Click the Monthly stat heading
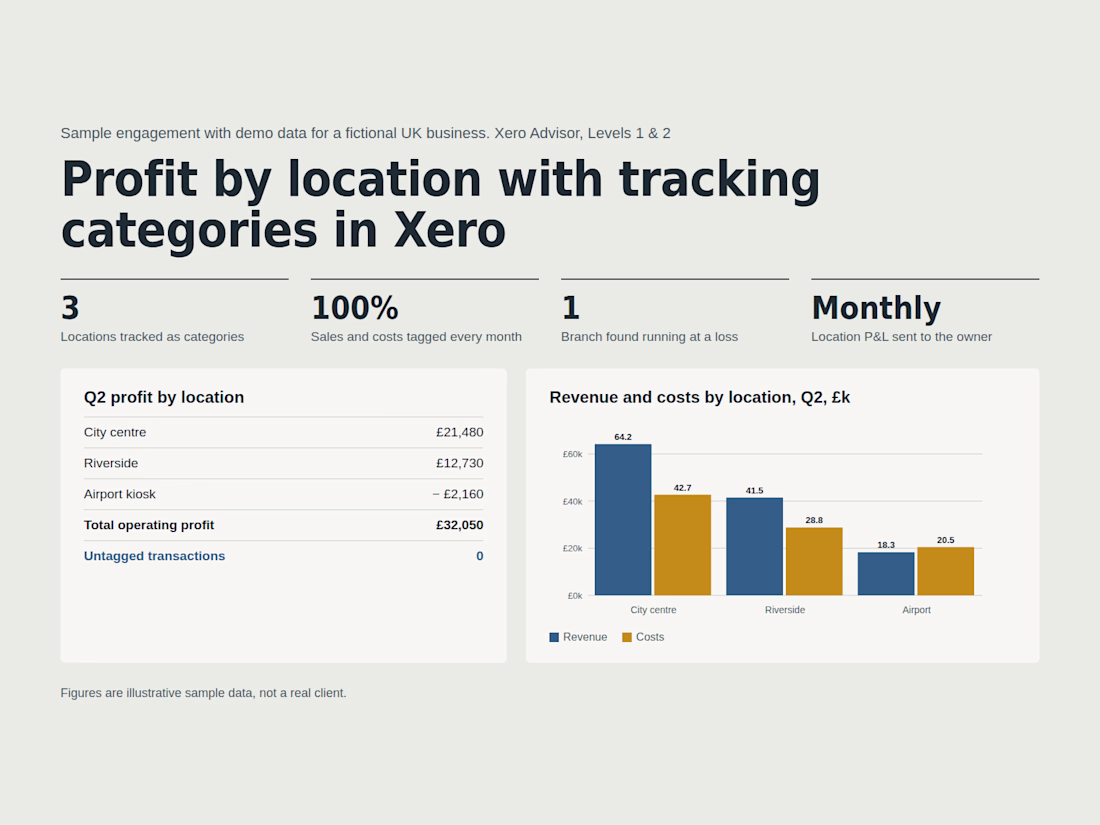 876,308
